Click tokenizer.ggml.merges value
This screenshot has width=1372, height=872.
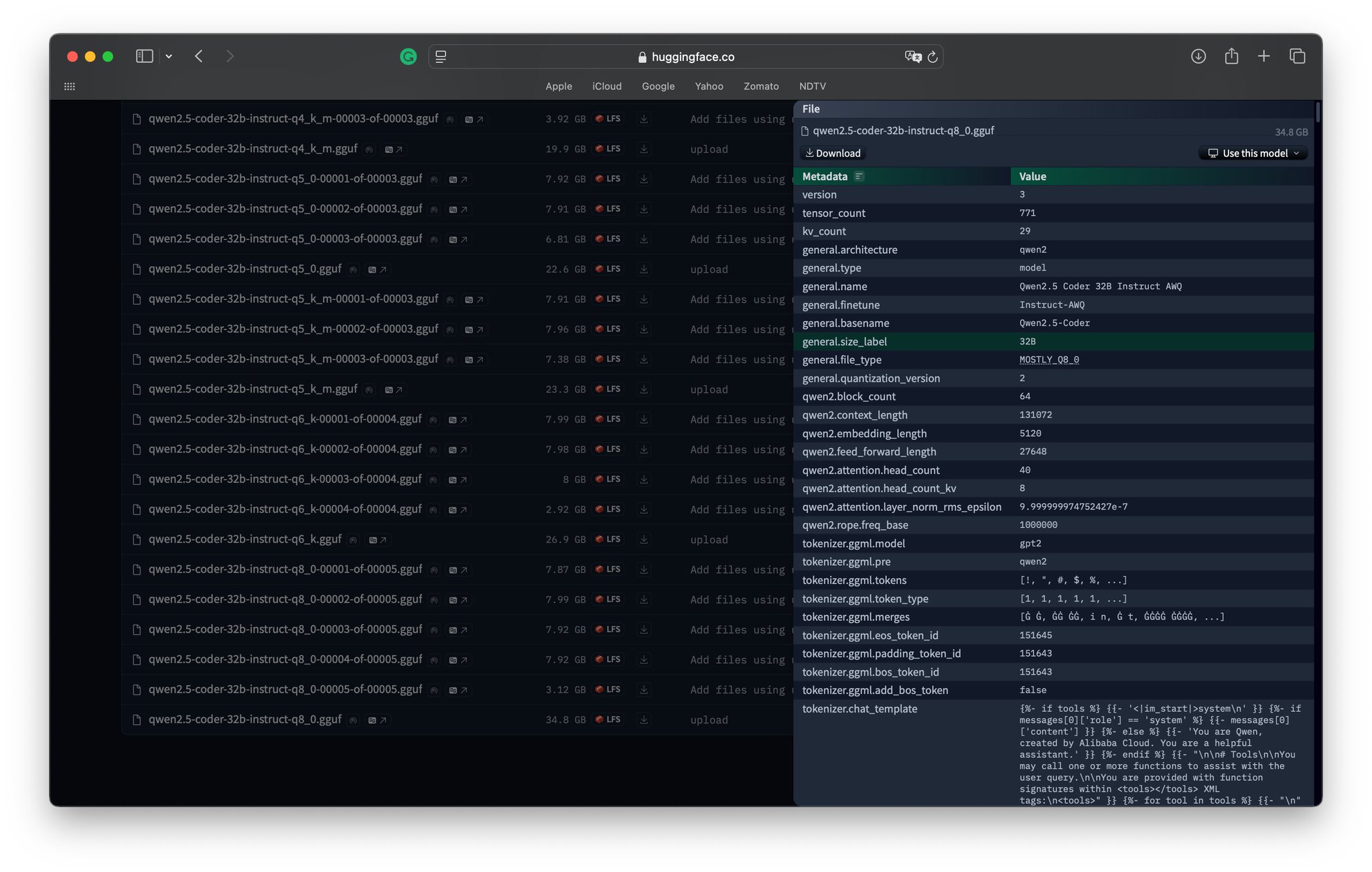coord(1122,617)
